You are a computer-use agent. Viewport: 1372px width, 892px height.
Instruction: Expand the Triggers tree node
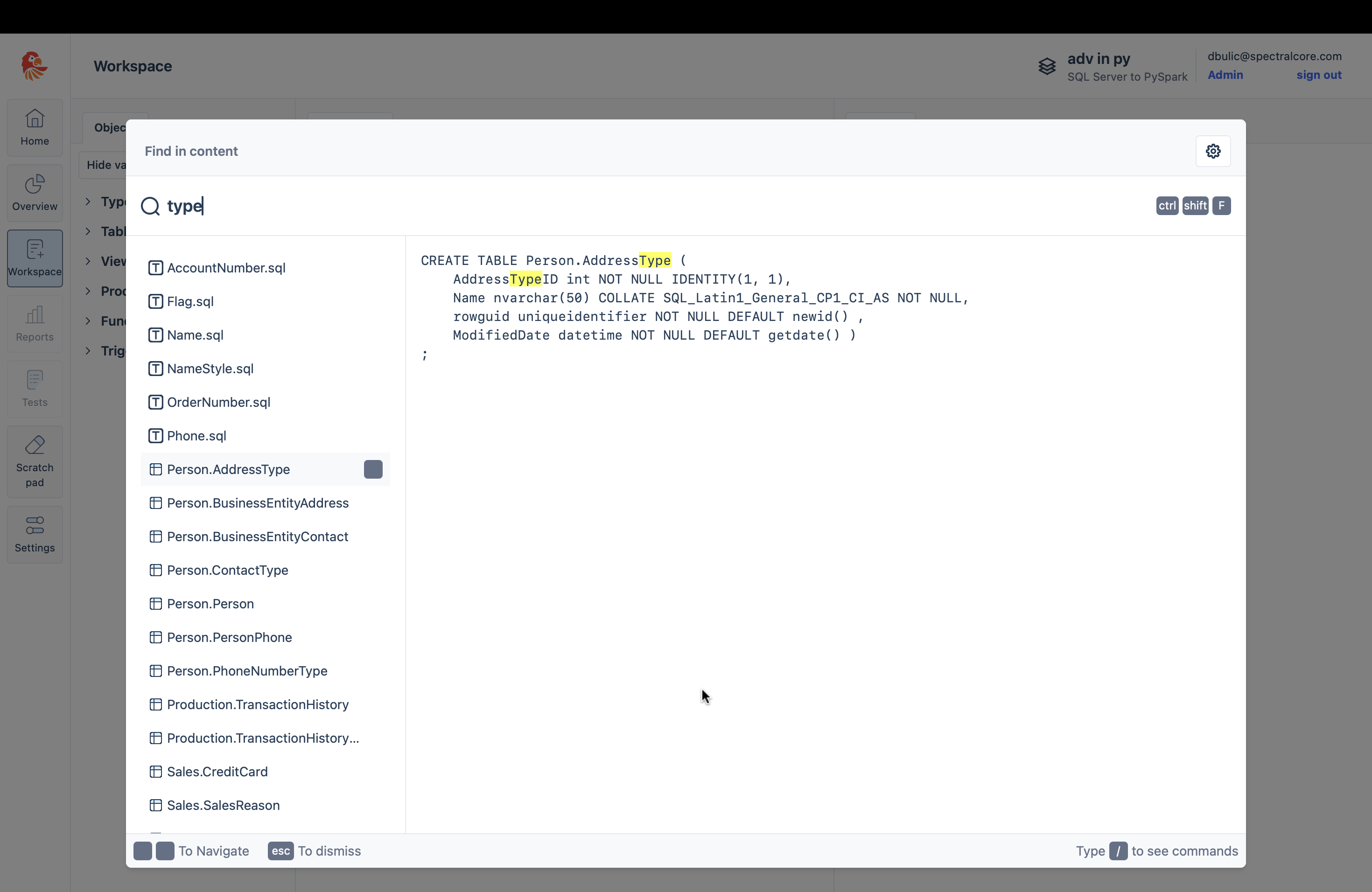[88, 351]
